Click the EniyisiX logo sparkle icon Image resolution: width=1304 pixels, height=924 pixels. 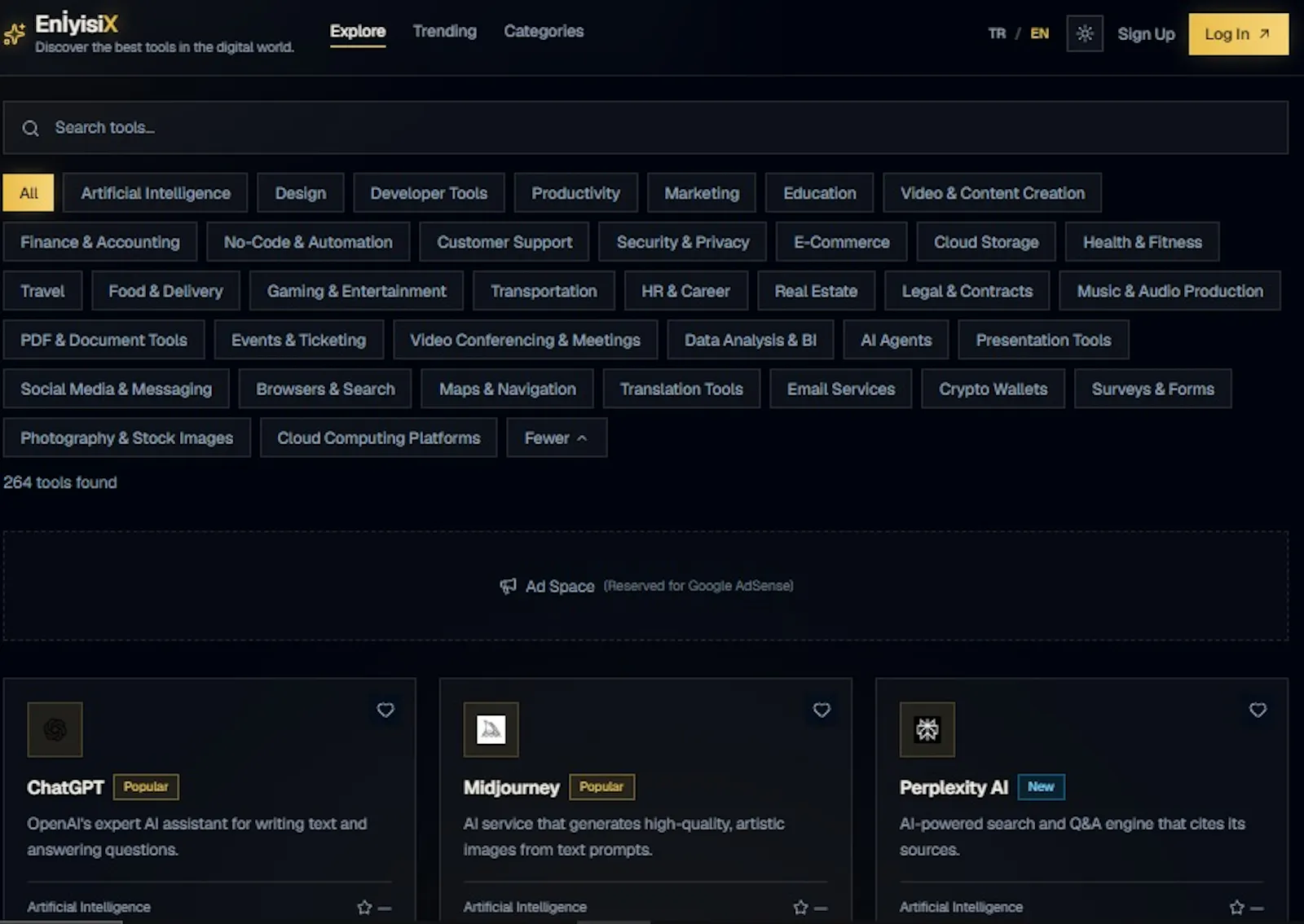(x=14, y=34)
